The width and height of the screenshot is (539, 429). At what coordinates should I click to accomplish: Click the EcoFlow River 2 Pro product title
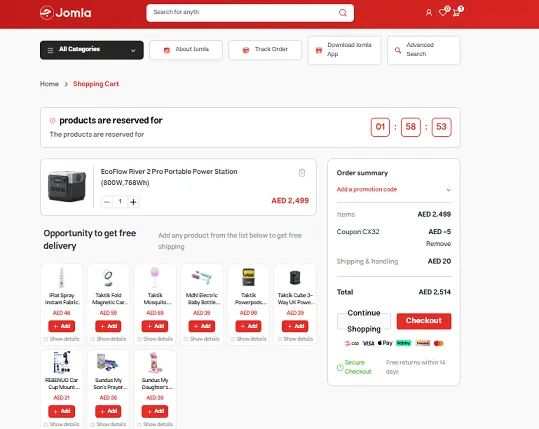169,177
